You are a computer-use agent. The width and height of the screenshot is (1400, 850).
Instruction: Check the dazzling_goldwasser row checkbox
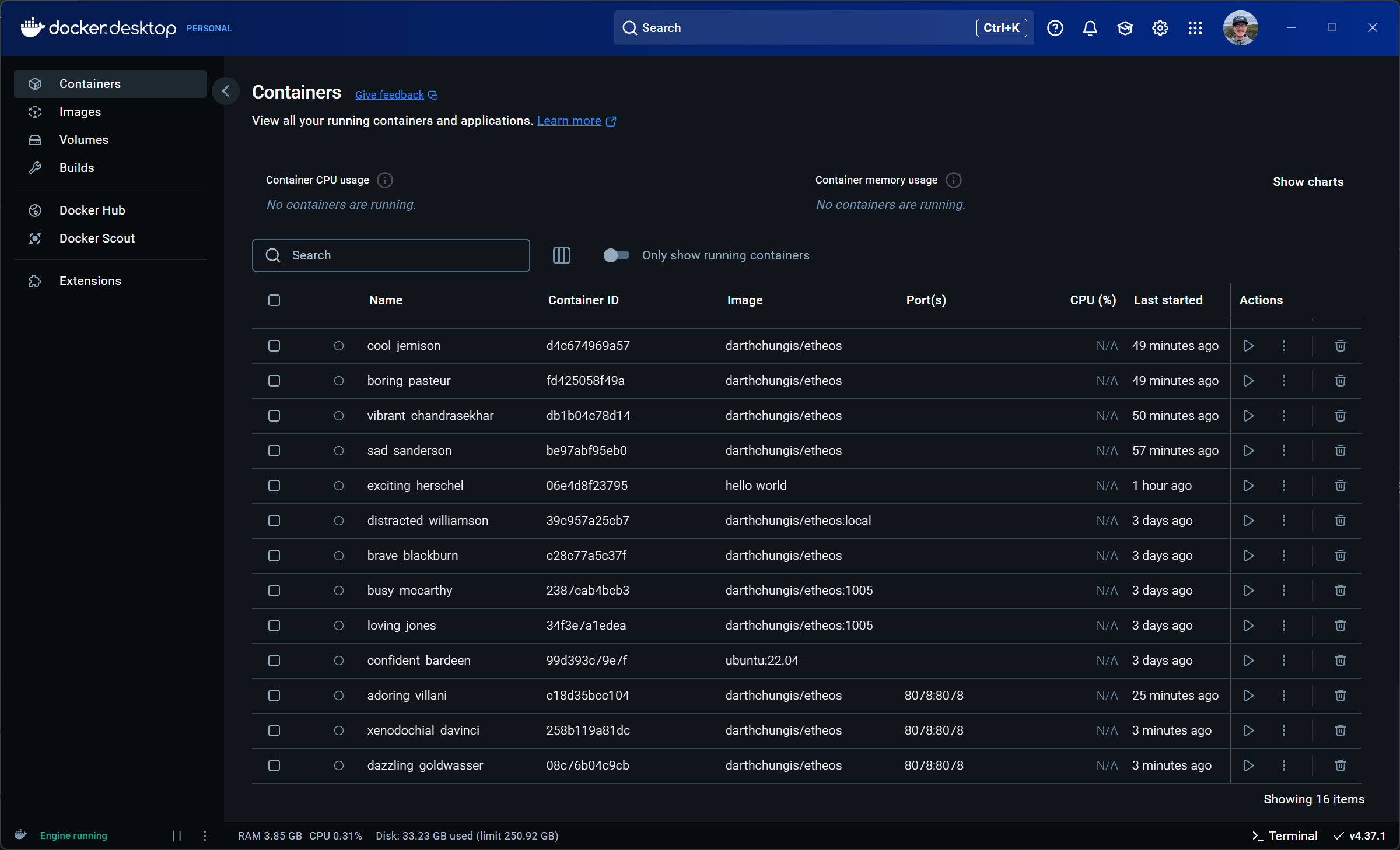pos(274,765)
